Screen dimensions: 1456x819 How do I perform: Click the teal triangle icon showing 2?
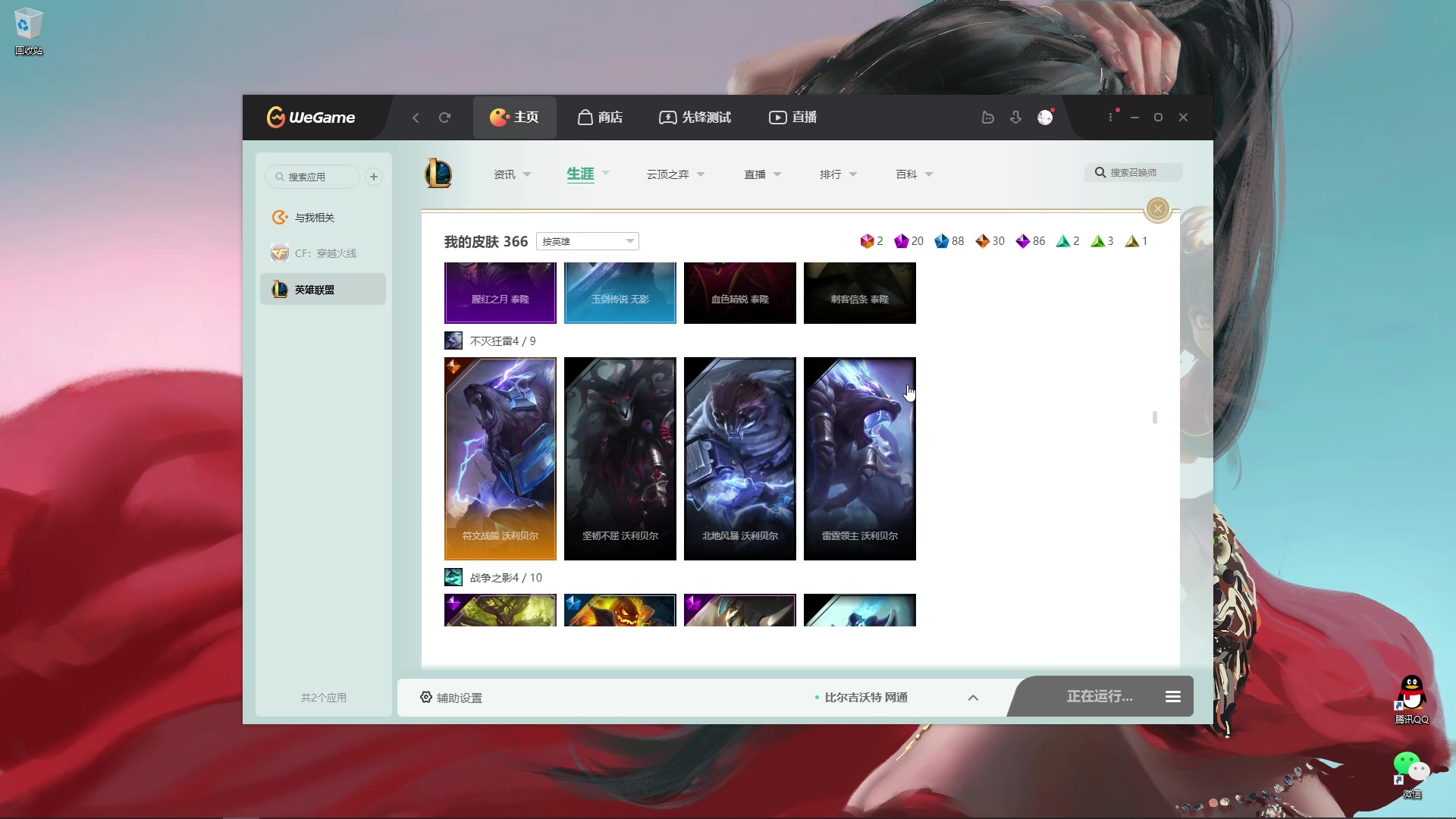[1063, 241]
